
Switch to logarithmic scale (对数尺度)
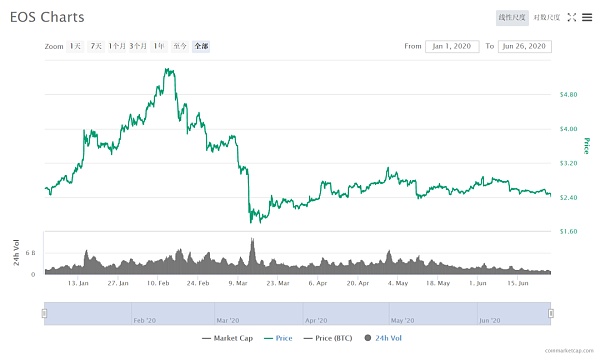(547, 18)
